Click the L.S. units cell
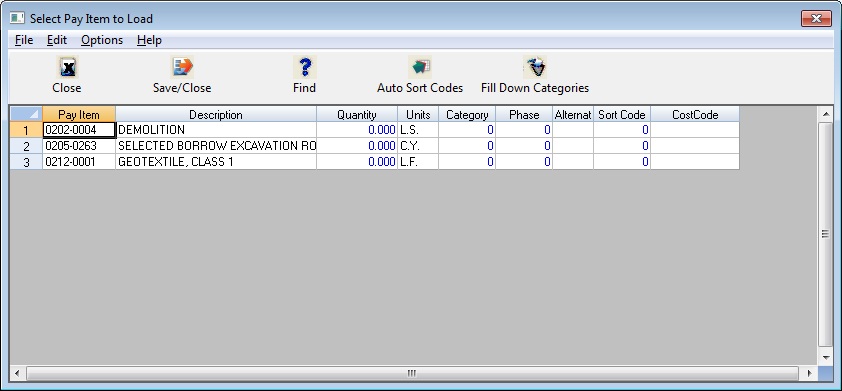842x391 pixels. coord(418,130)
